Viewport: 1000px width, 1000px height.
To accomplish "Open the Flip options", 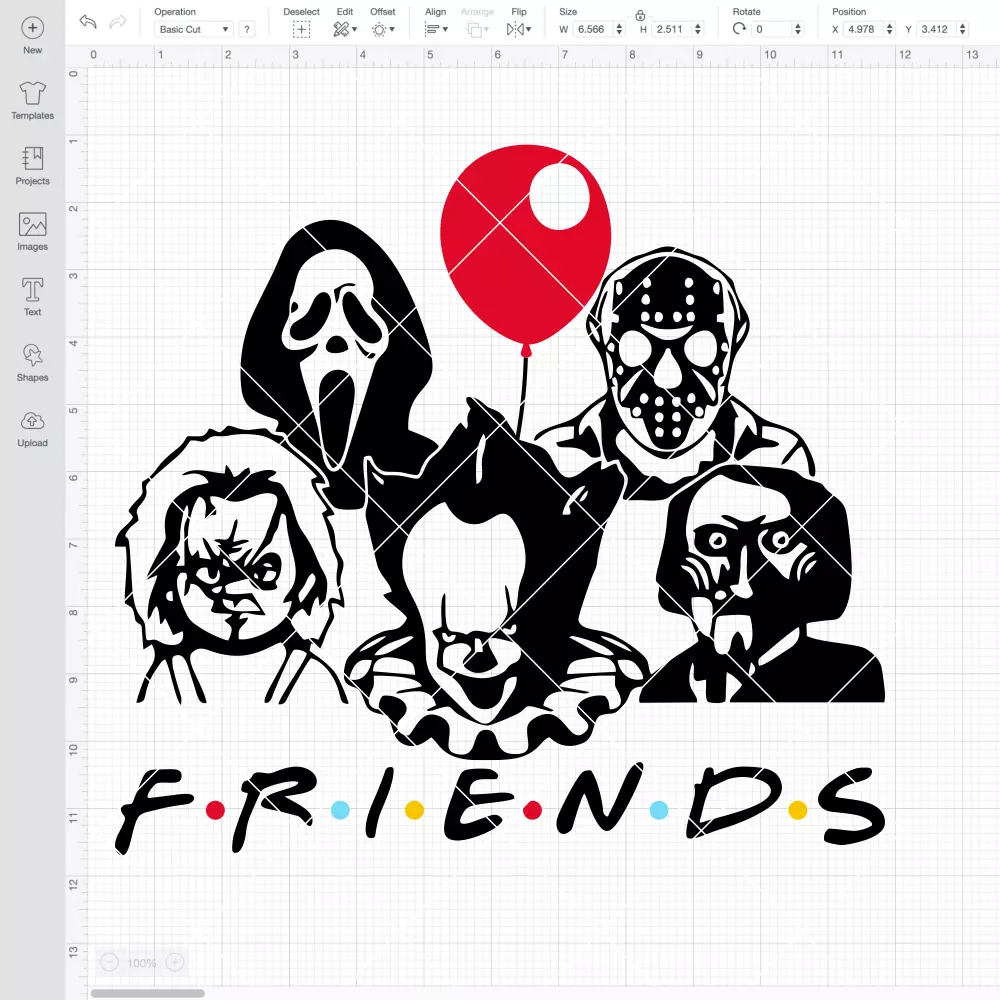I will 515,29.
